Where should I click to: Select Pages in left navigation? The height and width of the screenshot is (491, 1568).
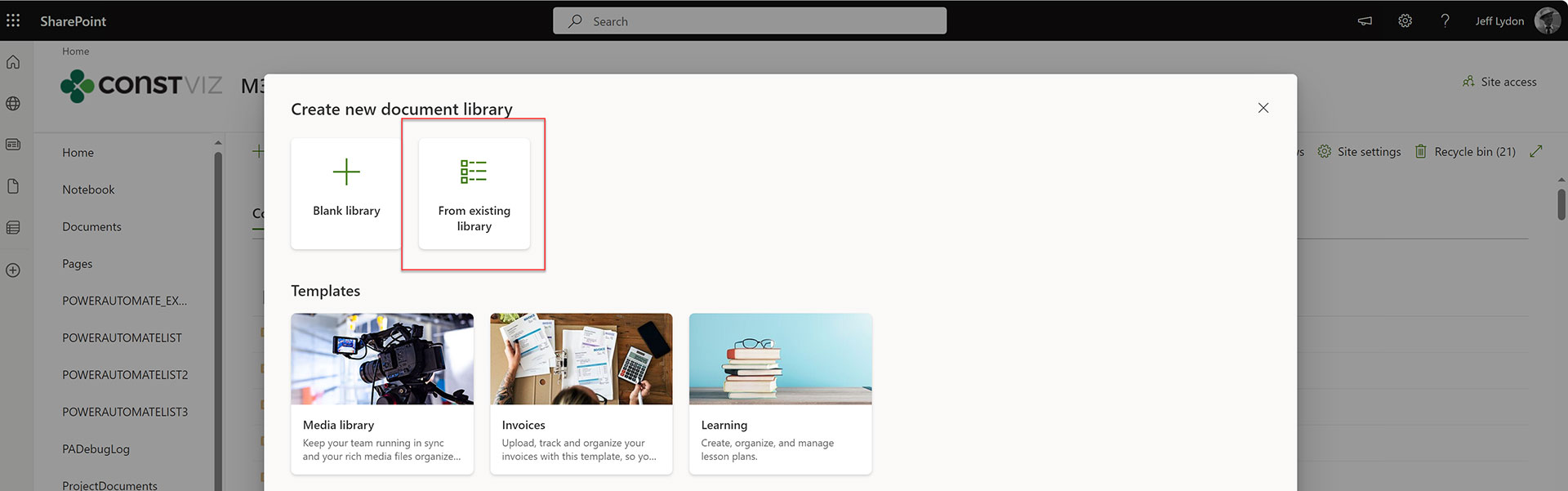tap(77, 264)
